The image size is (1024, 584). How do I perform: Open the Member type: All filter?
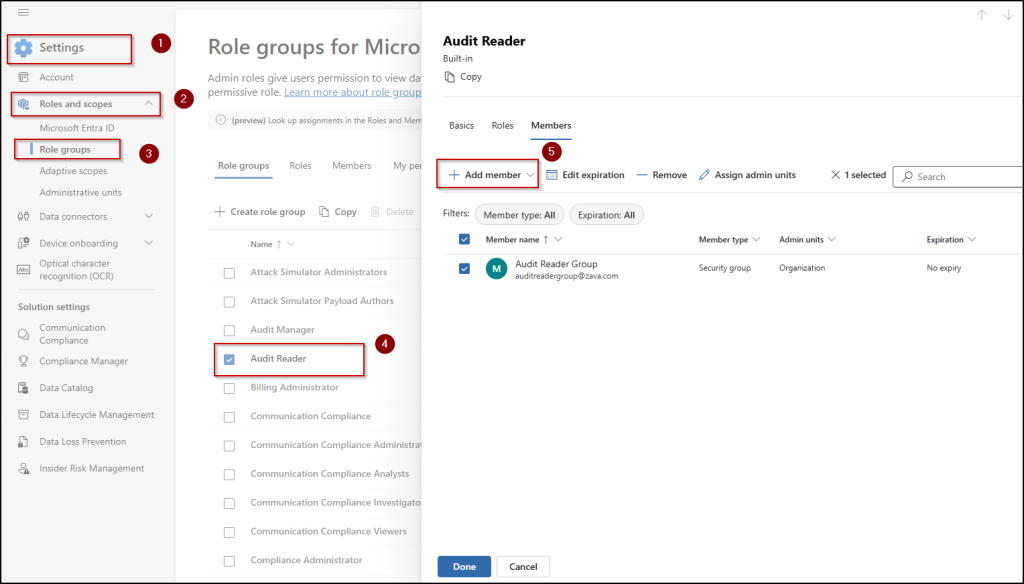[519, 215]
